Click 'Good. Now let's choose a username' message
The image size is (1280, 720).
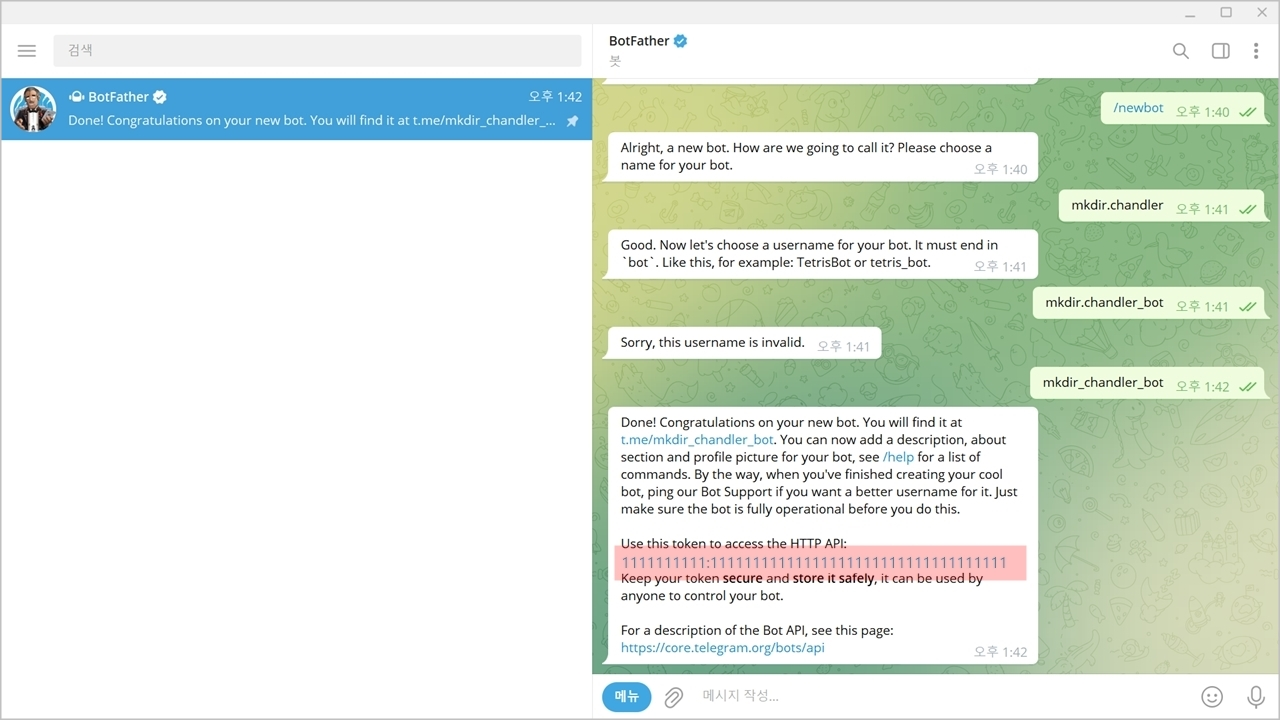(x=823, y=254)
